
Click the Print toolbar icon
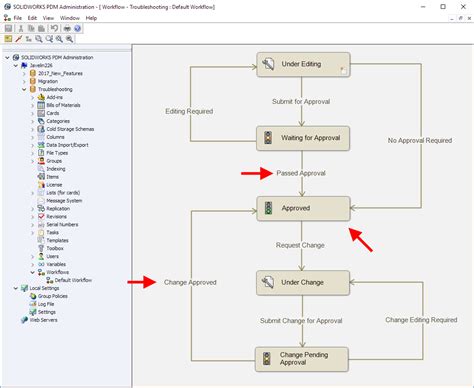tap(67, 28)
